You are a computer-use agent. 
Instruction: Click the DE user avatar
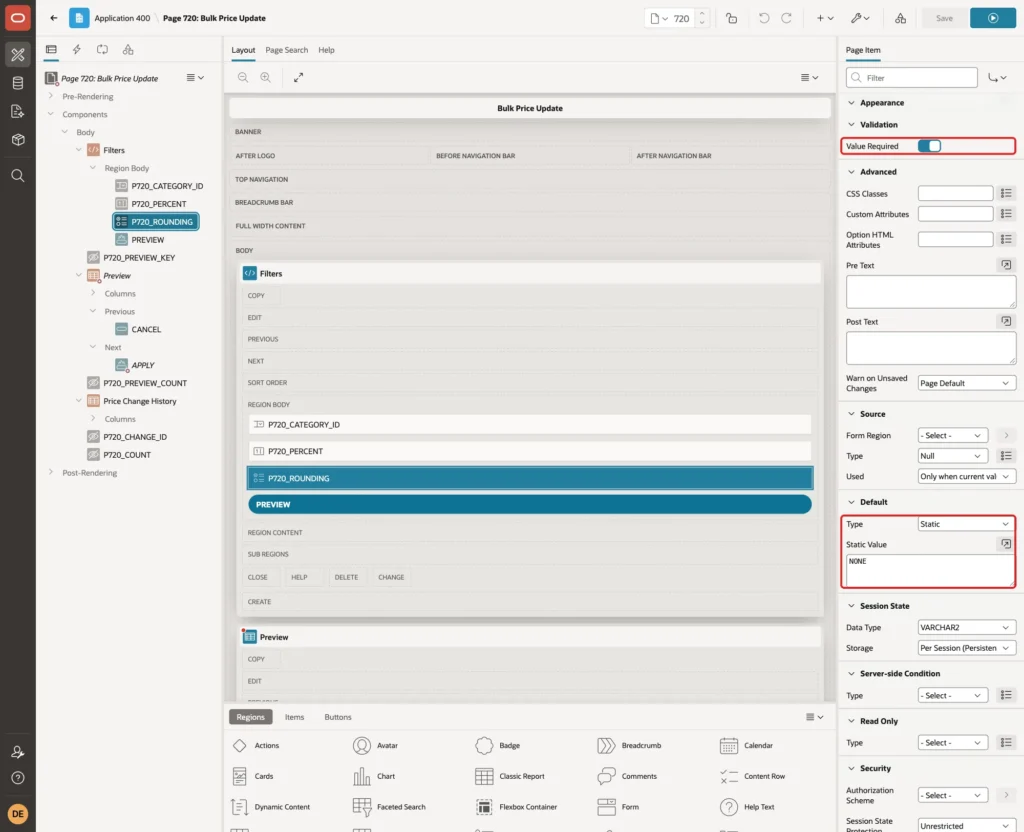[18, 814]
